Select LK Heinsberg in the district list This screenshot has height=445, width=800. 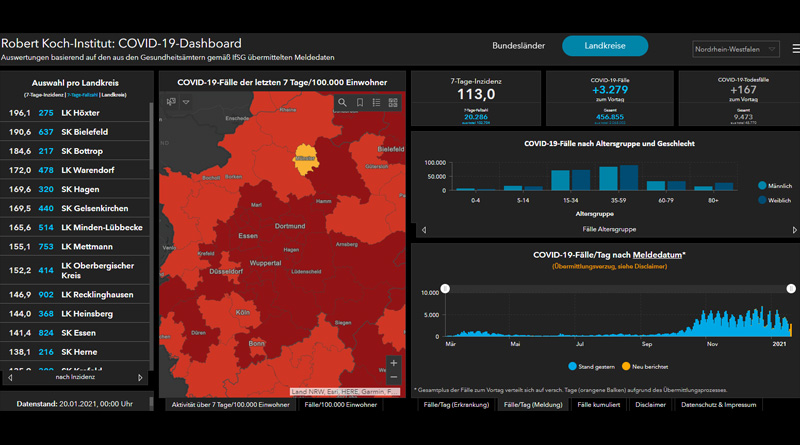tap(75, 314)
